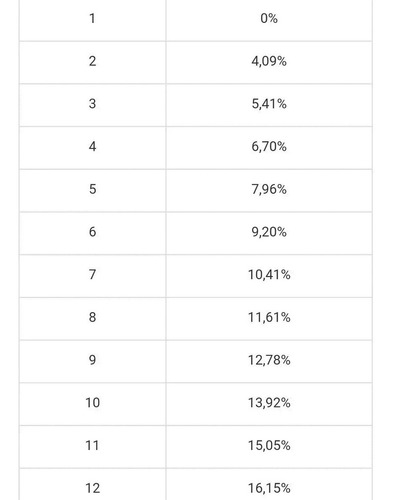Click installment number 3 cell

click(93, 105)
